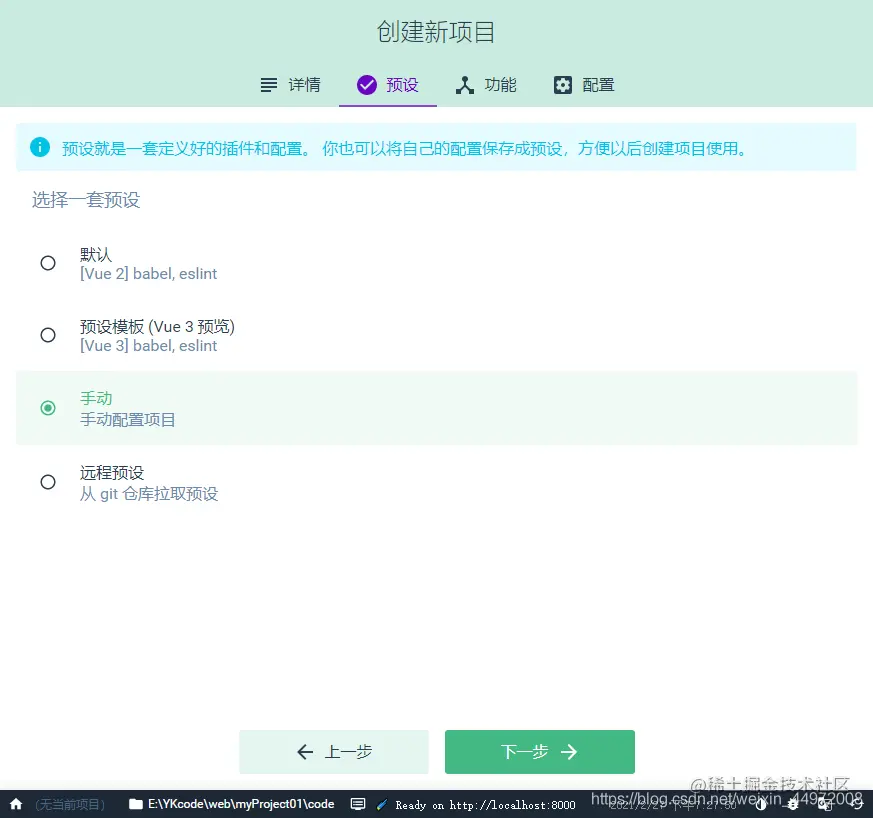Click the 下一步 button
The width and height of the screenshot is (873, 818).
click(x=539, y=751)
